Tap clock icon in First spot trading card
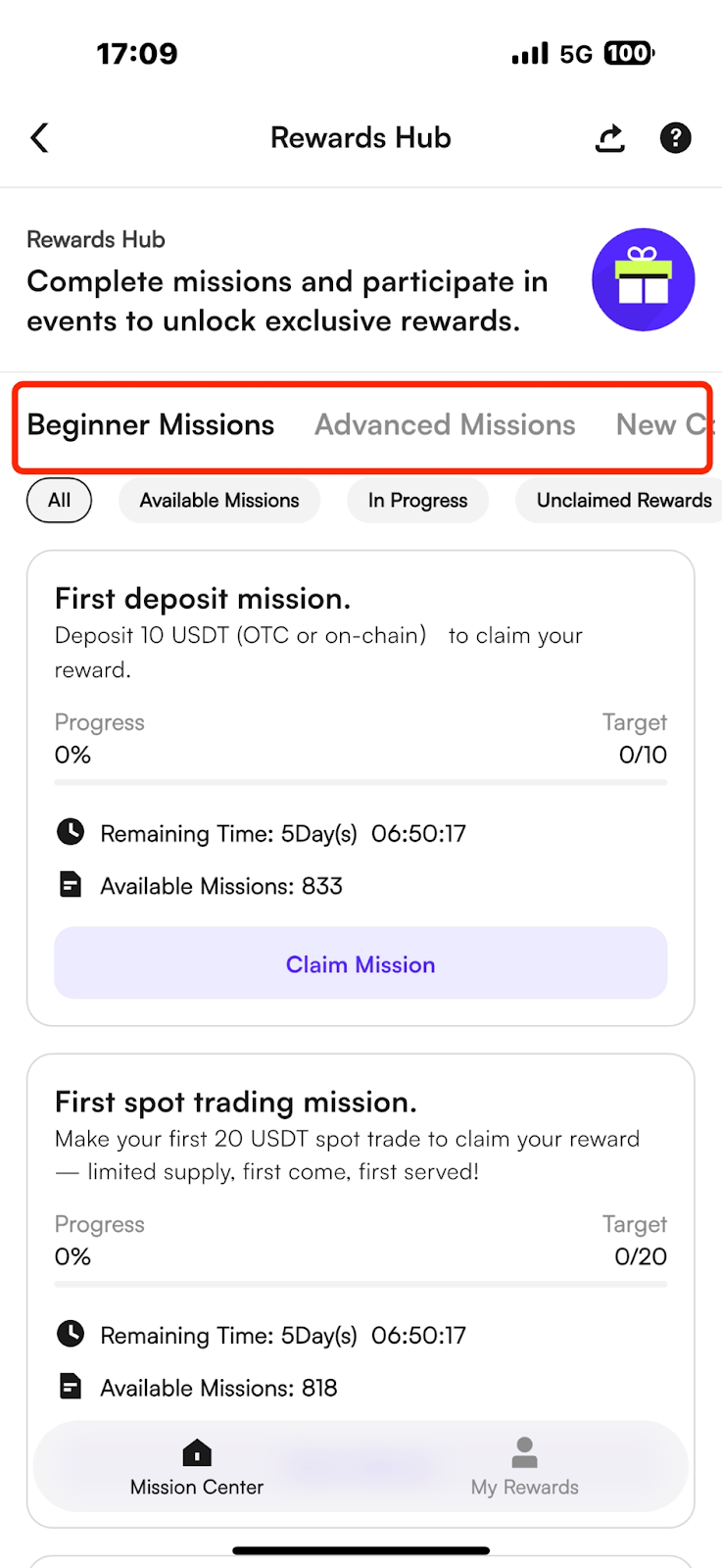The height and width of the screenshot is (1568, 722). pos(71,1334)
